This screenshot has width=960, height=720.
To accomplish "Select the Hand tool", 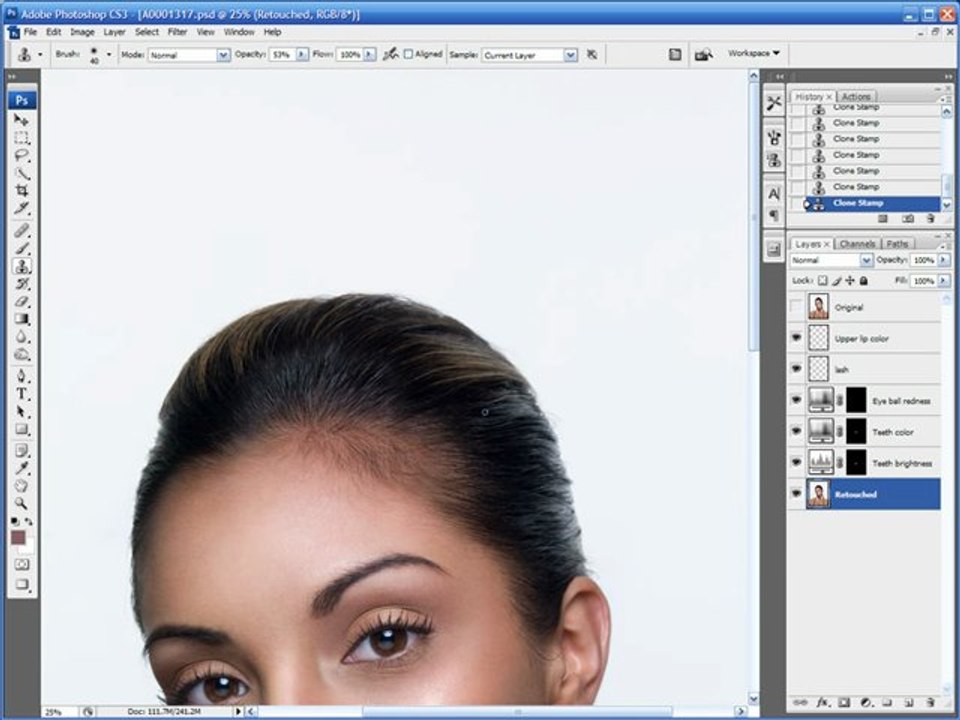I will 21,487.
